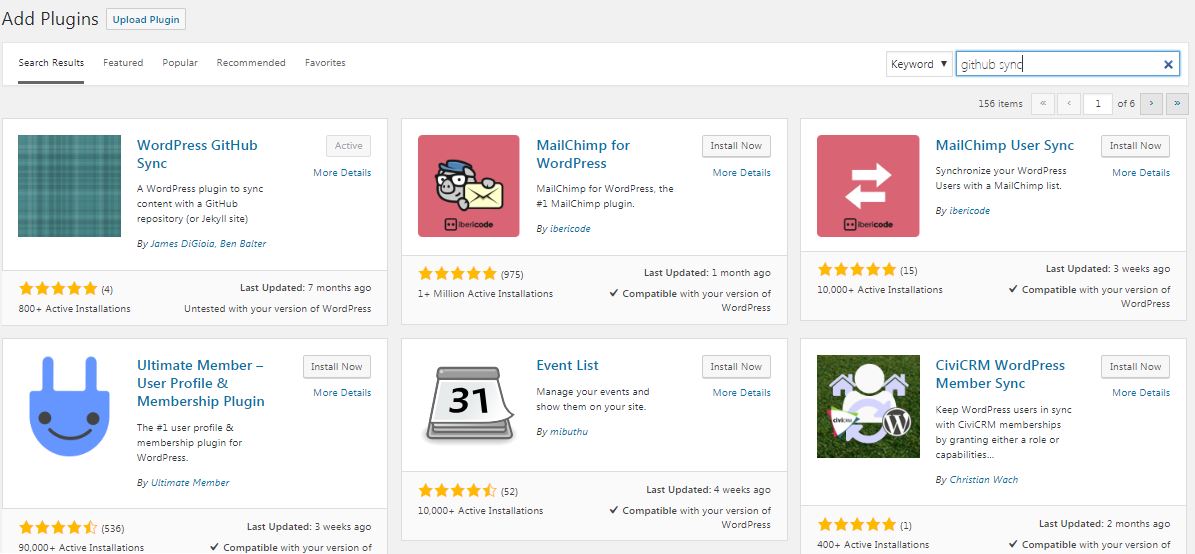Switch to the Search Results tab
The height and width of the screenshot is (554, 1195).
coord(51,63)
